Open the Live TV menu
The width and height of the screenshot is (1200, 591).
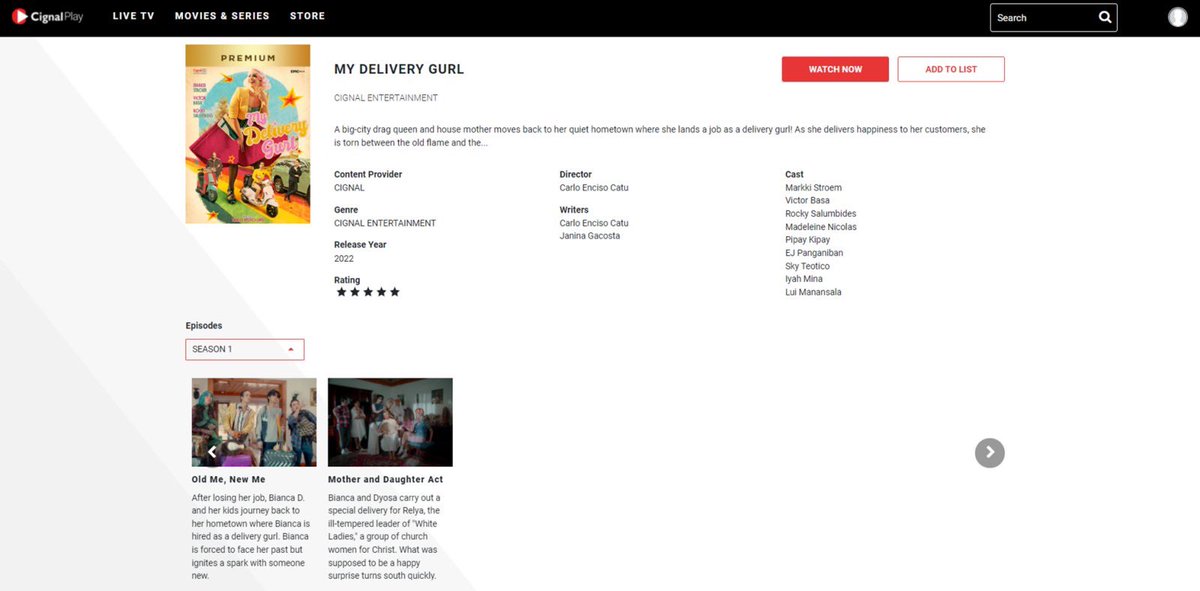(133, 17)
